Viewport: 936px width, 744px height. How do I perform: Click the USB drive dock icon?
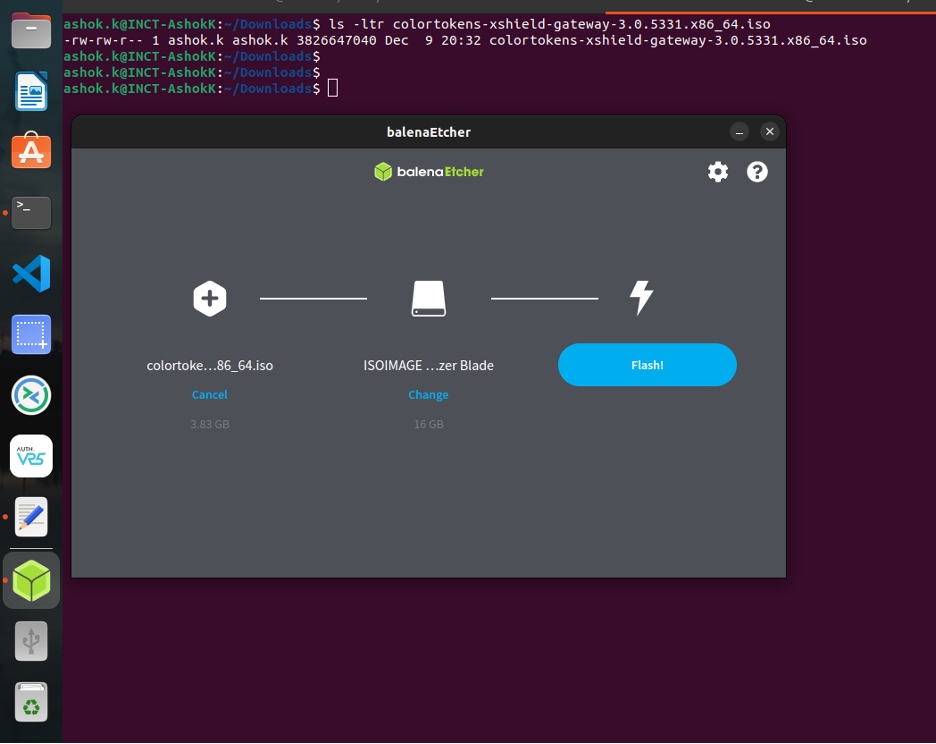(x=31, y=641)
